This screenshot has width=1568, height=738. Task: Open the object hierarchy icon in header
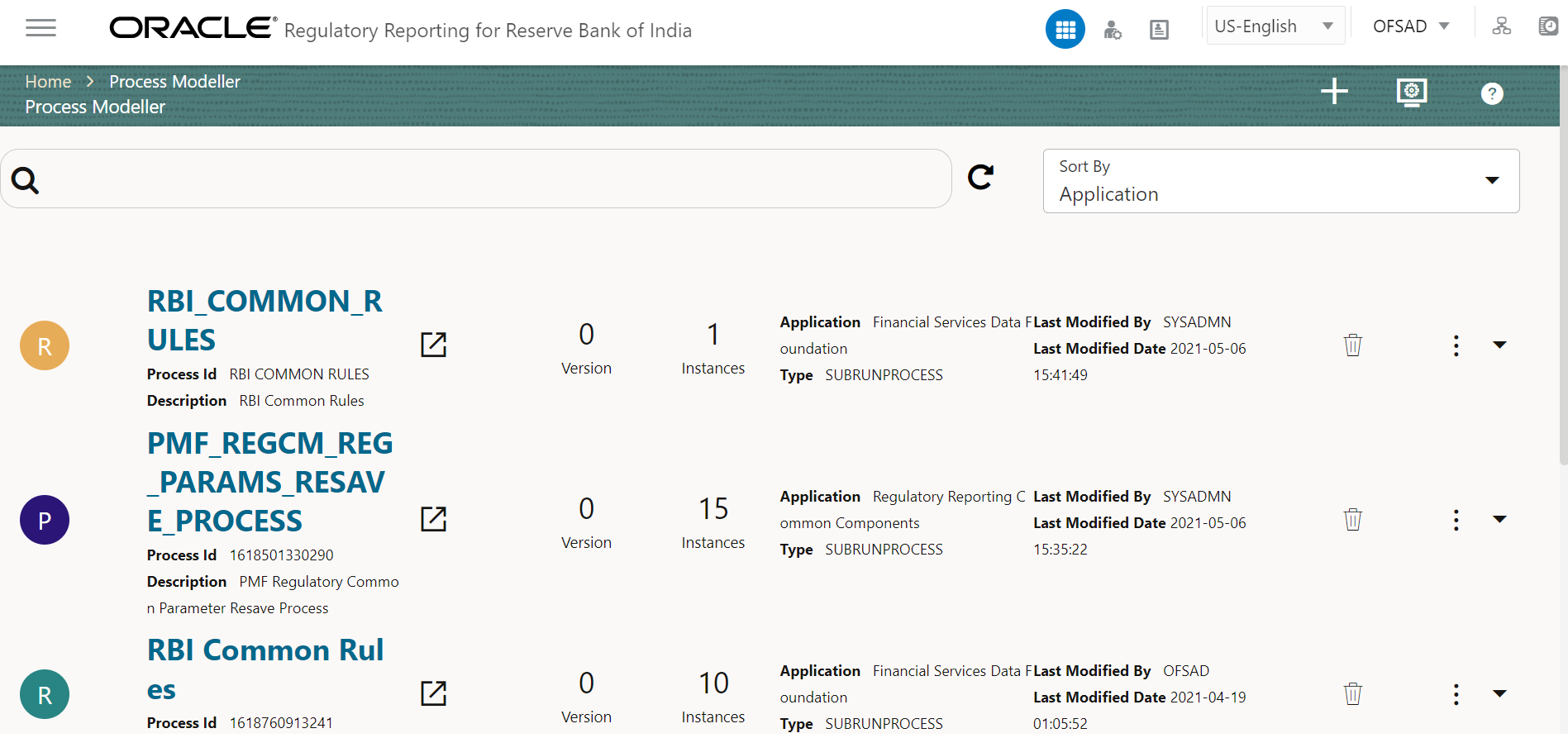click(1501, 26)
